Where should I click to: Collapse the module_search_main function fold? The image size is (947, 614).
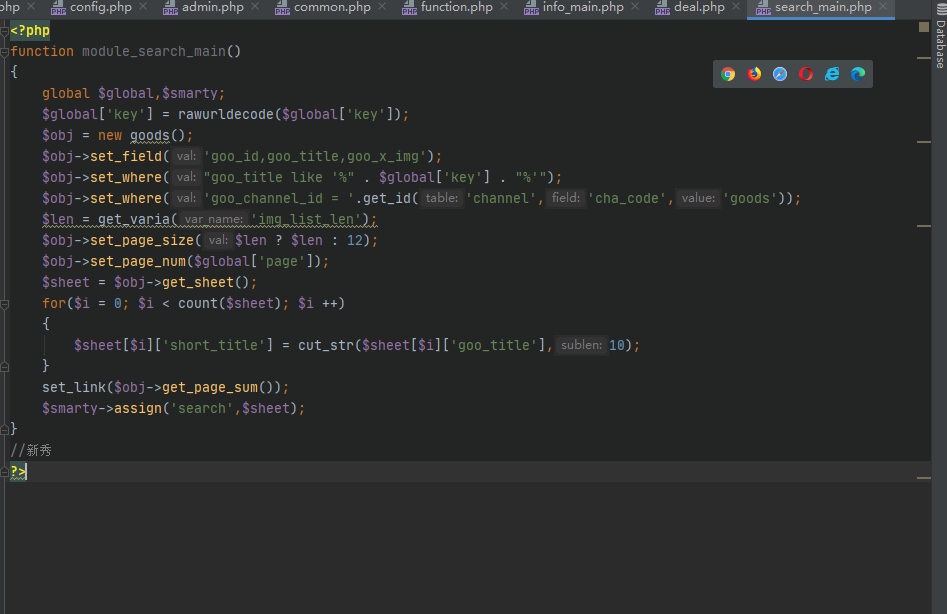coord(4,52)
